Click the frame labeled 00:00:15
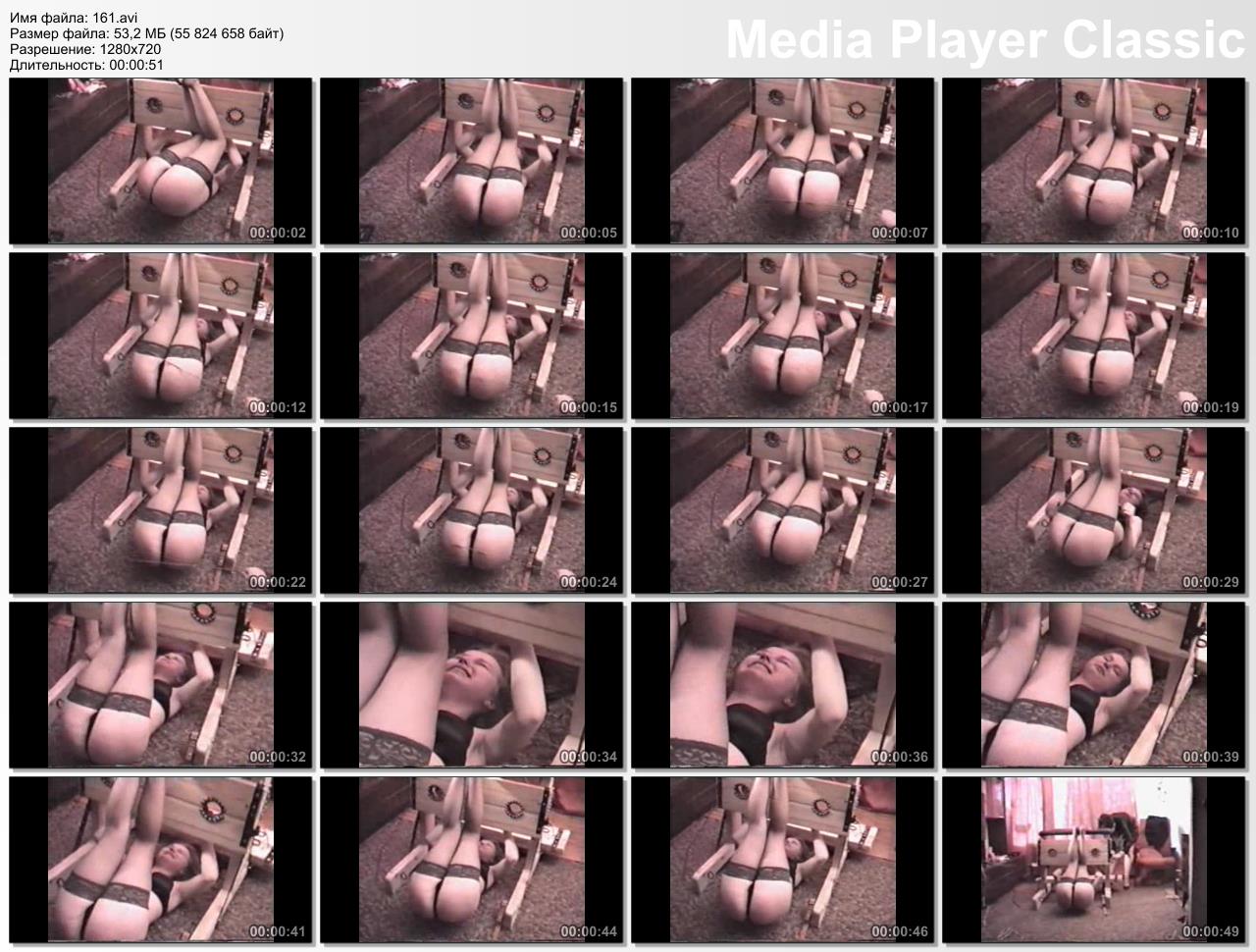The image size is (1256, 952). point(472,337)
